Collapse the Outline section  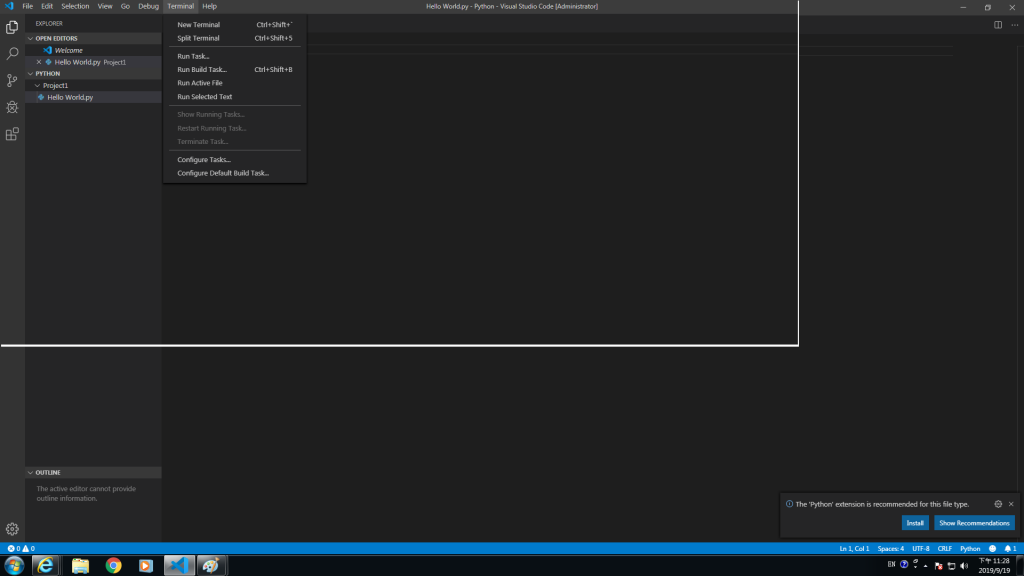coord(30,472)
